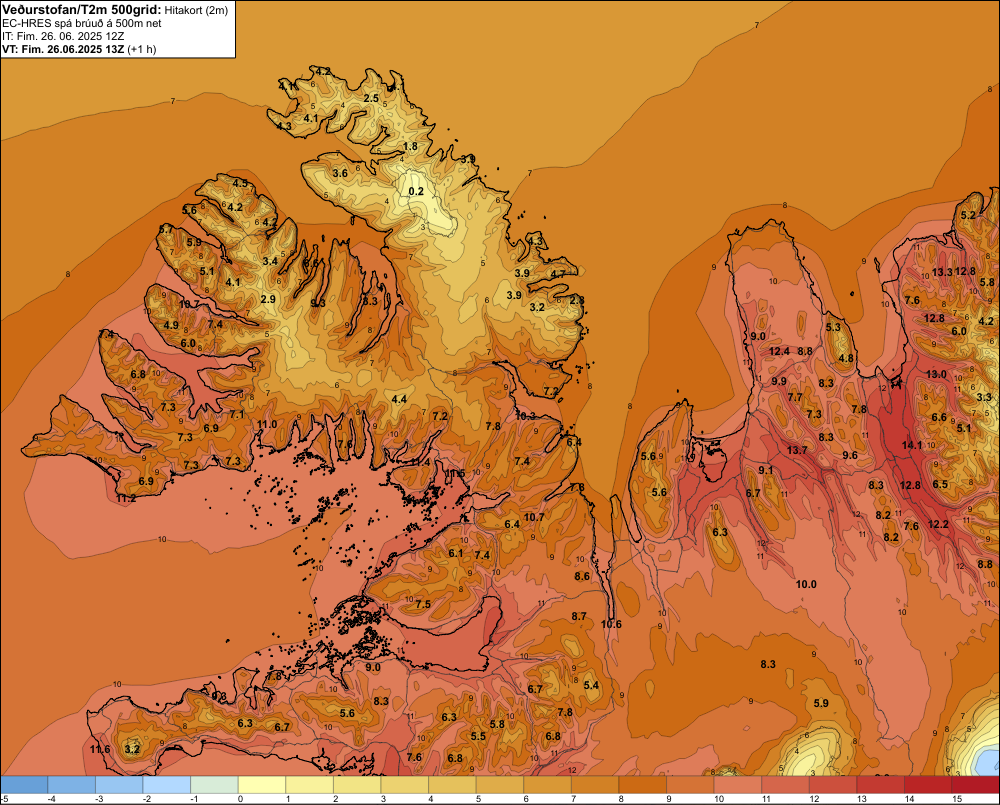The image size is (1000, 805).
Task: Click the legend swatch between -1 and 0
Action: 214,785
